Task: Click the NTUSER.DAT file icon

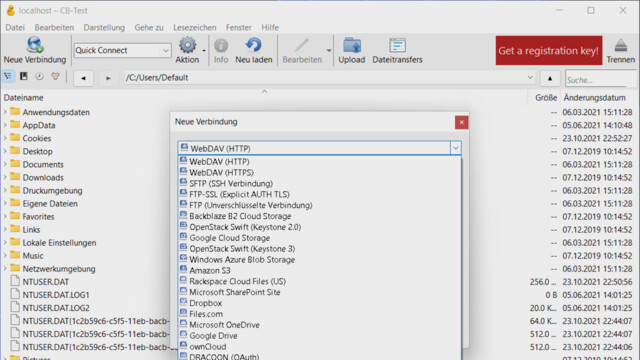Action: click(15, 281)
